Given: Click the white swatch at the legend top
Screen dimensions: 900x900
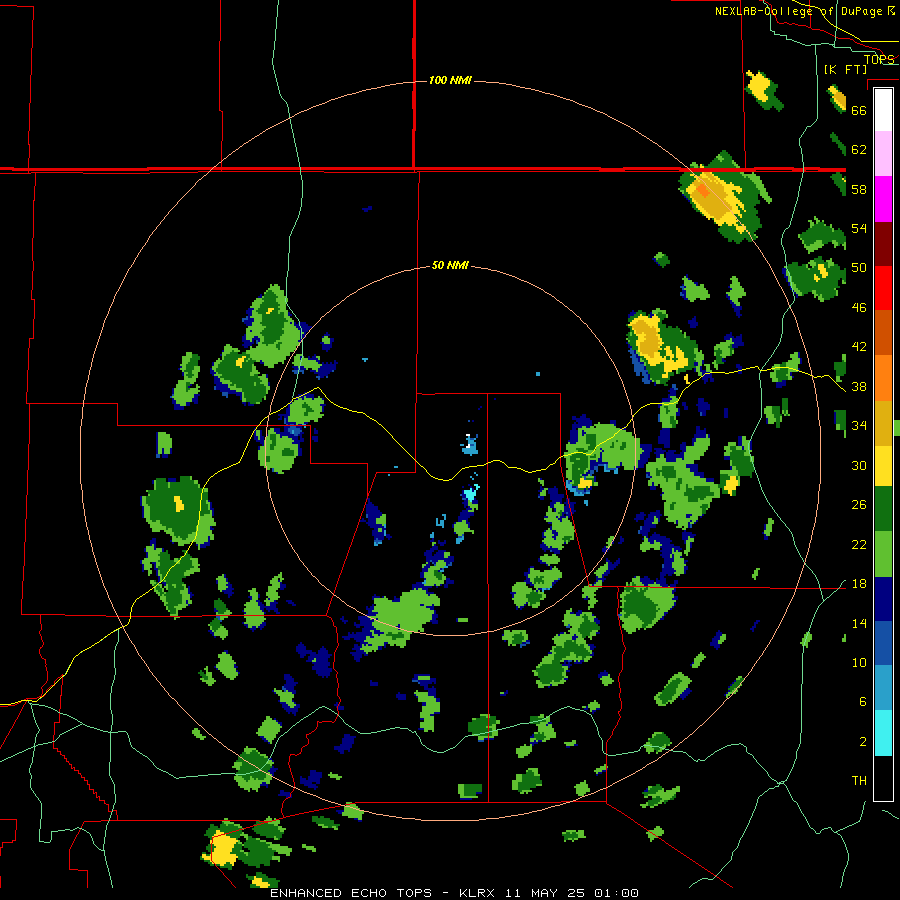Looking at the screenshot, I should pos(883,110).
